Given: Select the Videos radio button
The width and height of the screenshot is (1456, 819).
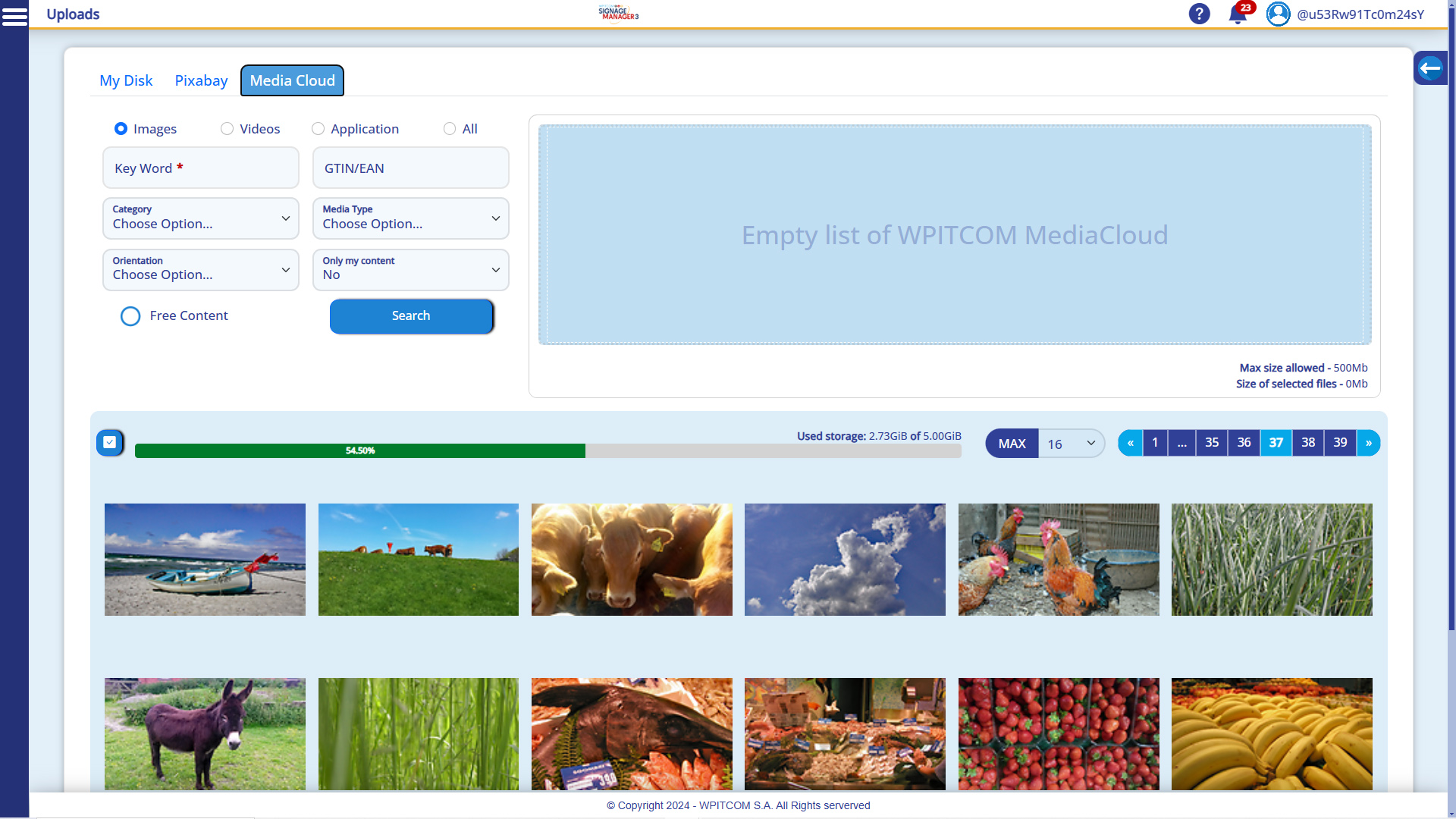Looking at the screenshot, I should coord(226,129).
